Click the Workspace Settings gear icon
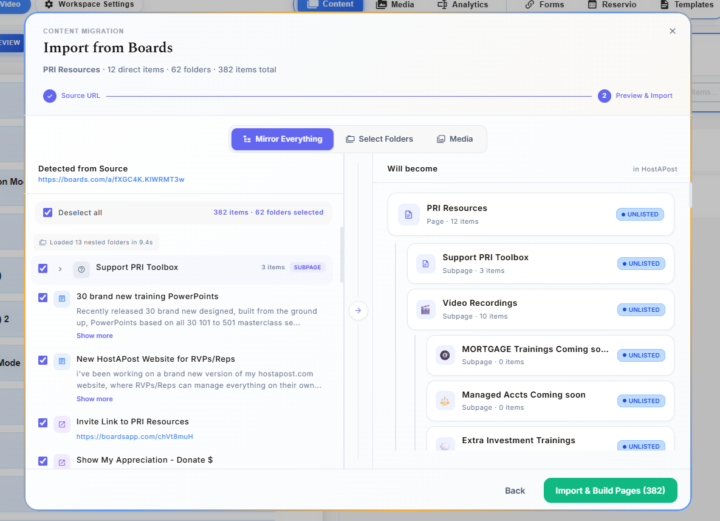The height and width of the screenshot is (521, 720). point(49,4)
